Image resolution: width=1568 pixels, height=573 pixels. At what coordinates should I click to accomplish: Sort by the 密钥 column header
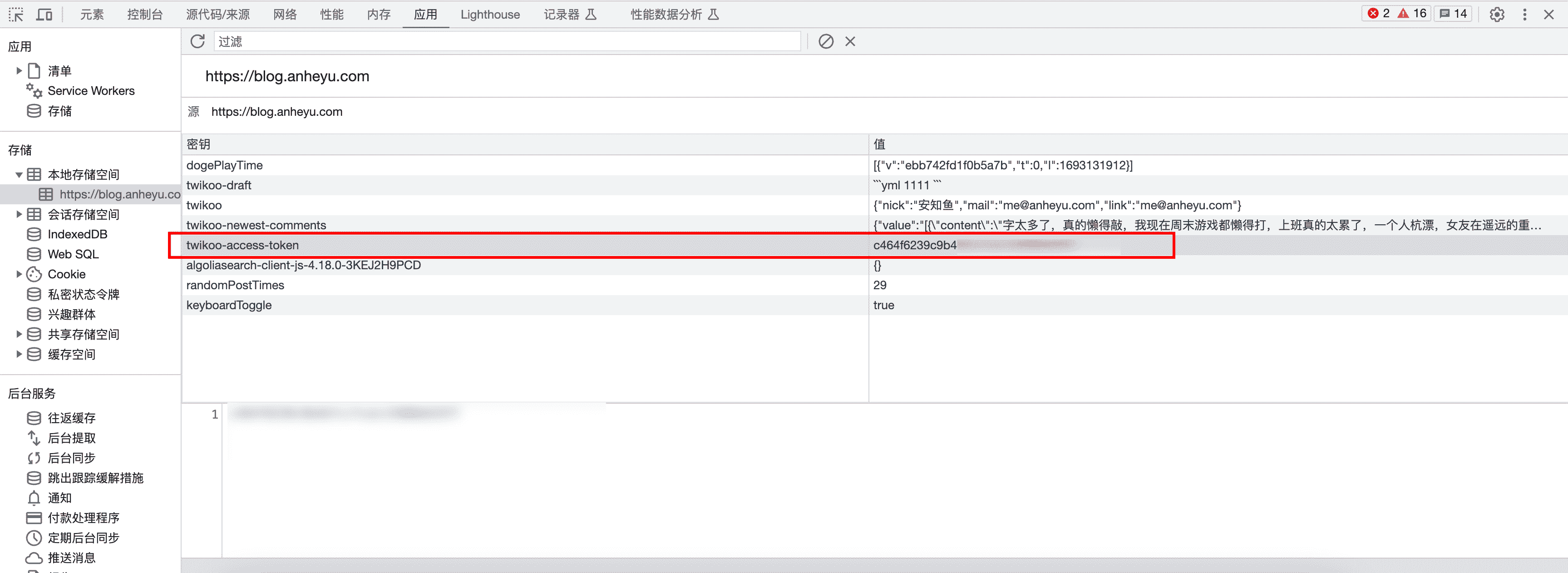[525, 144]
